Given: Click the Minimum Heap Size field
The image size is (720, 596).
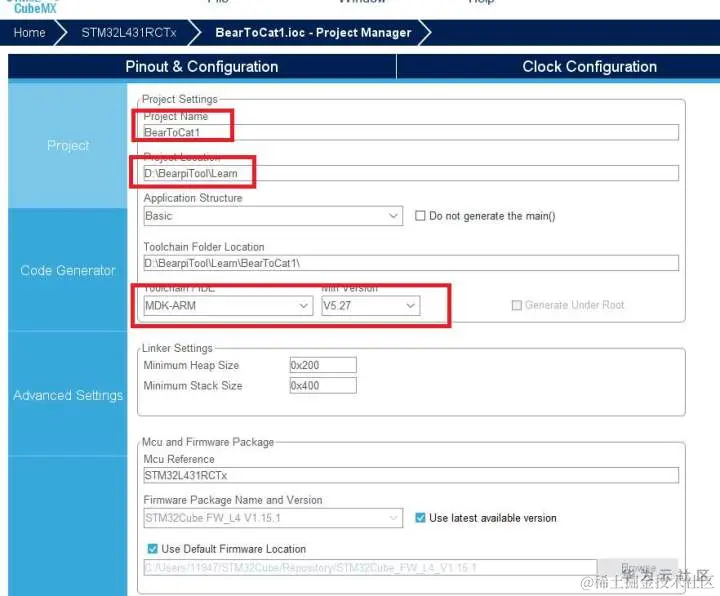Looking at the screenshot, I should tap(323, 365).
